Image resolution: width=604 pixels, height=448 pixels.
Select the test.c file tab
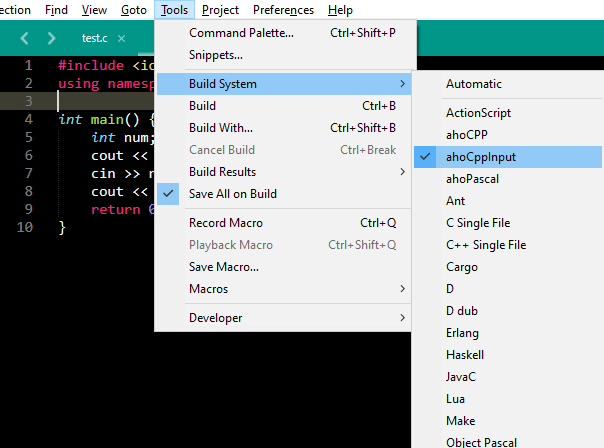point(94,39)
